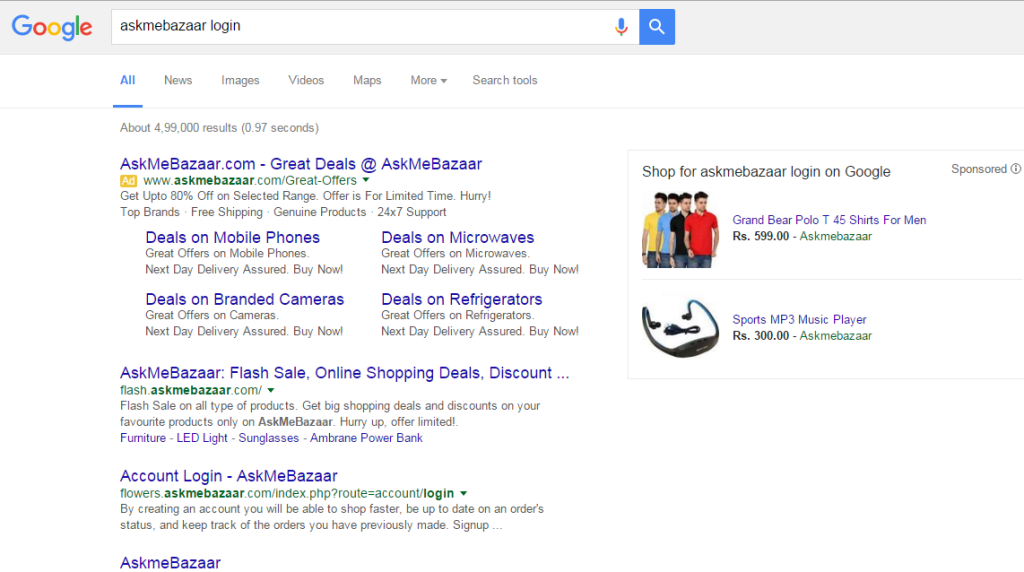The width and height of the screenshot is (1024, 572).
Task: Click the Sponsored label
Action: coord(979,169)
